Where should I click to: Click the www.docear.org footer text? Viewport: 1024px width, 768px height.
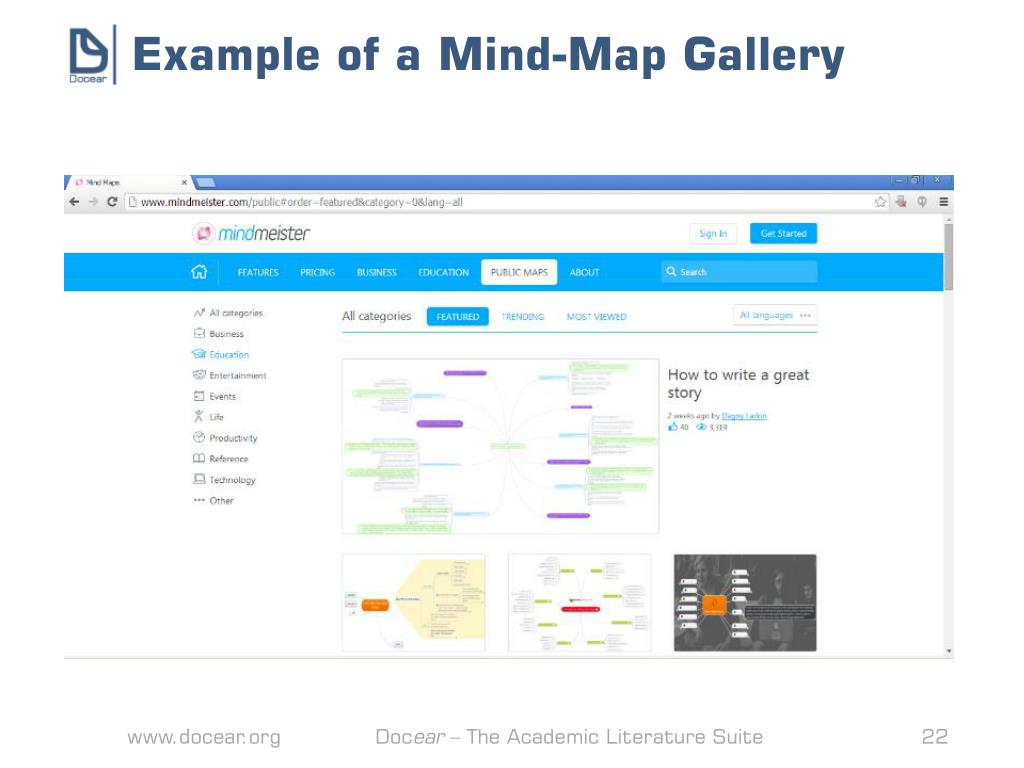point(204,737)
